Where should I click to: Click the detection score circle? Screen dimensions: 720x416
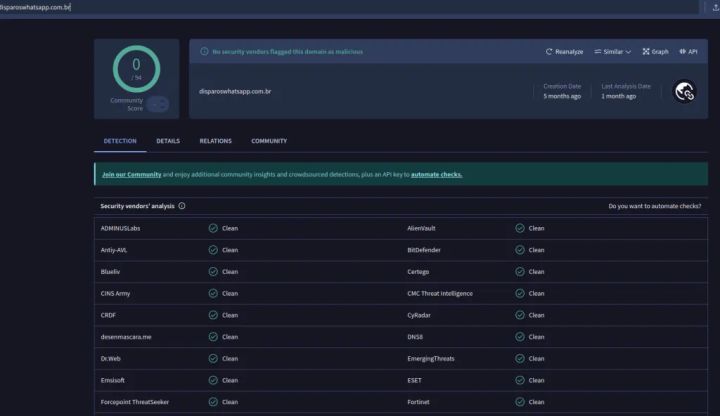[136, 69]
